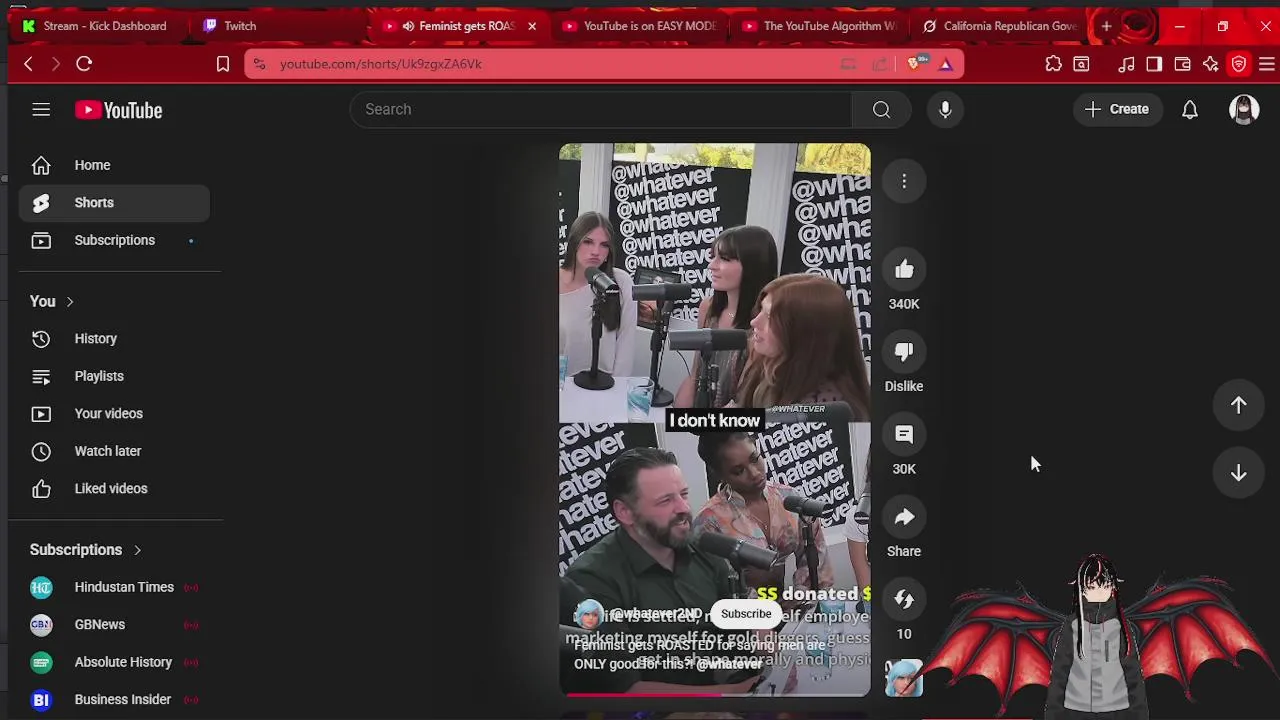This screenshot has width=1280, height=720.
Task: Open Subscriptions in the sidebar
Action: coord(114,240)
